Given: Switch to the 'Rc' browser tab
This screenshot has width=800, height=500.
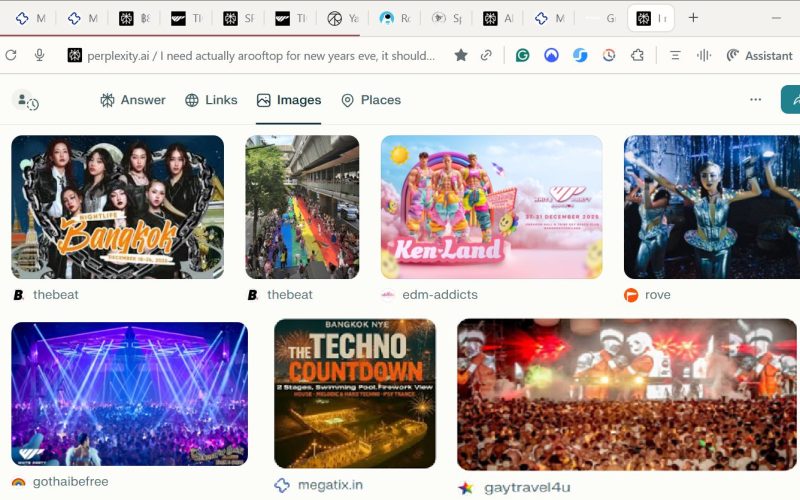Looking at the screenshot, I should tap(395, 18).
